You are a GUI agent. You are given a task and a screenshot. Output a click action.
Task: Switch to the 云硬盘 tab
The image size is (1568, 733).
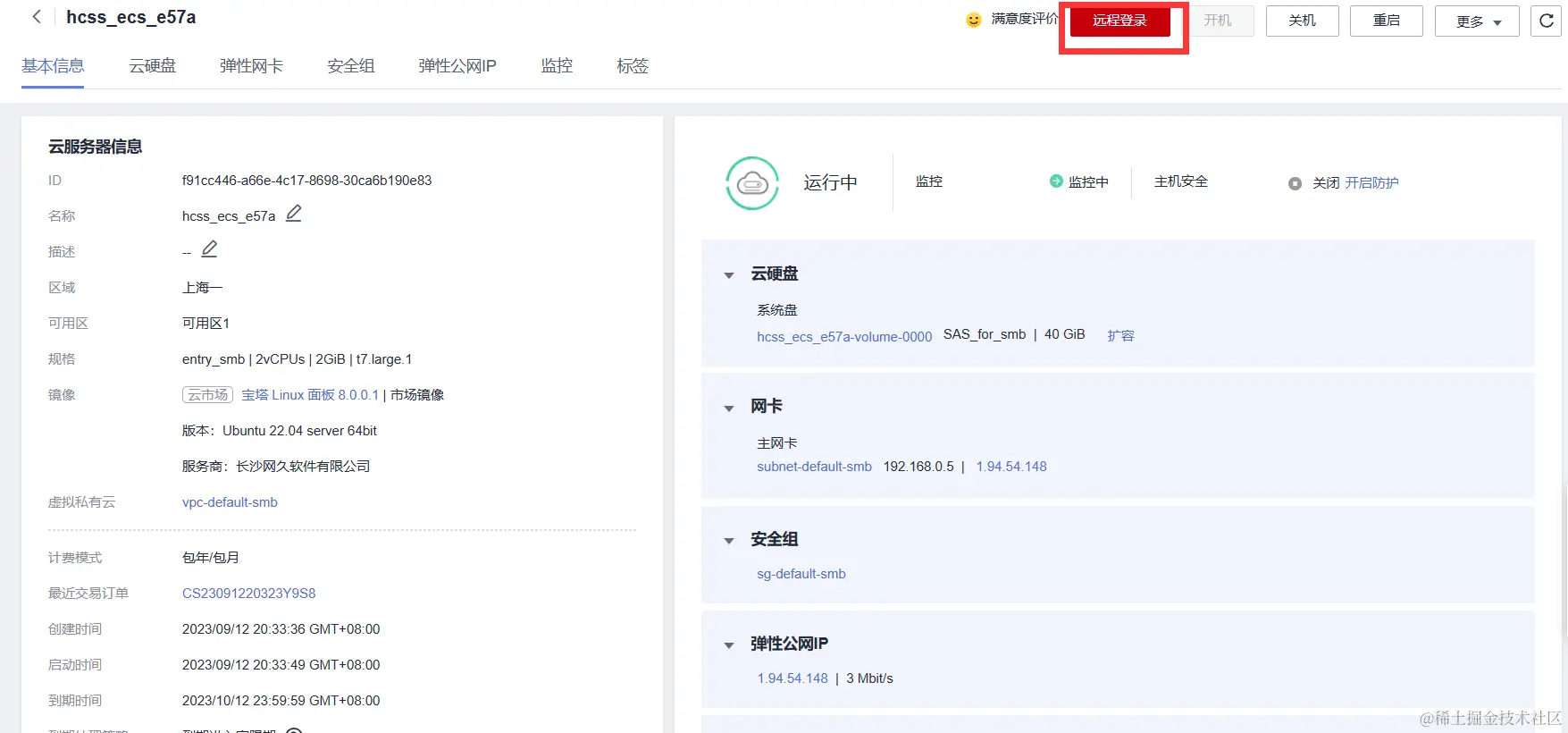point(153,66)
